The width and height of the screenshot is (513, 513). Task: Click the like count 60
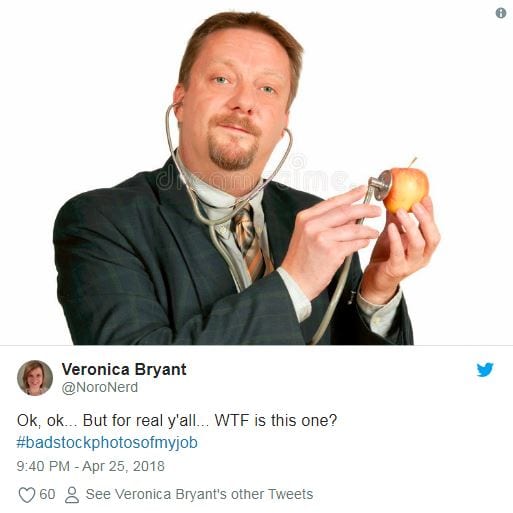point(47,494)
